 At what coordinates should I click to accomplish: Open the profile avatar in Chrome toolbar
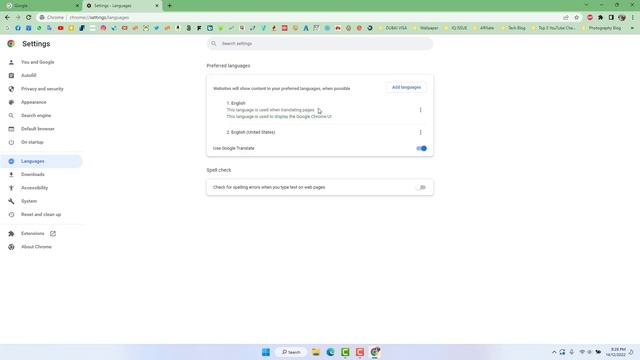click(622, 18)
